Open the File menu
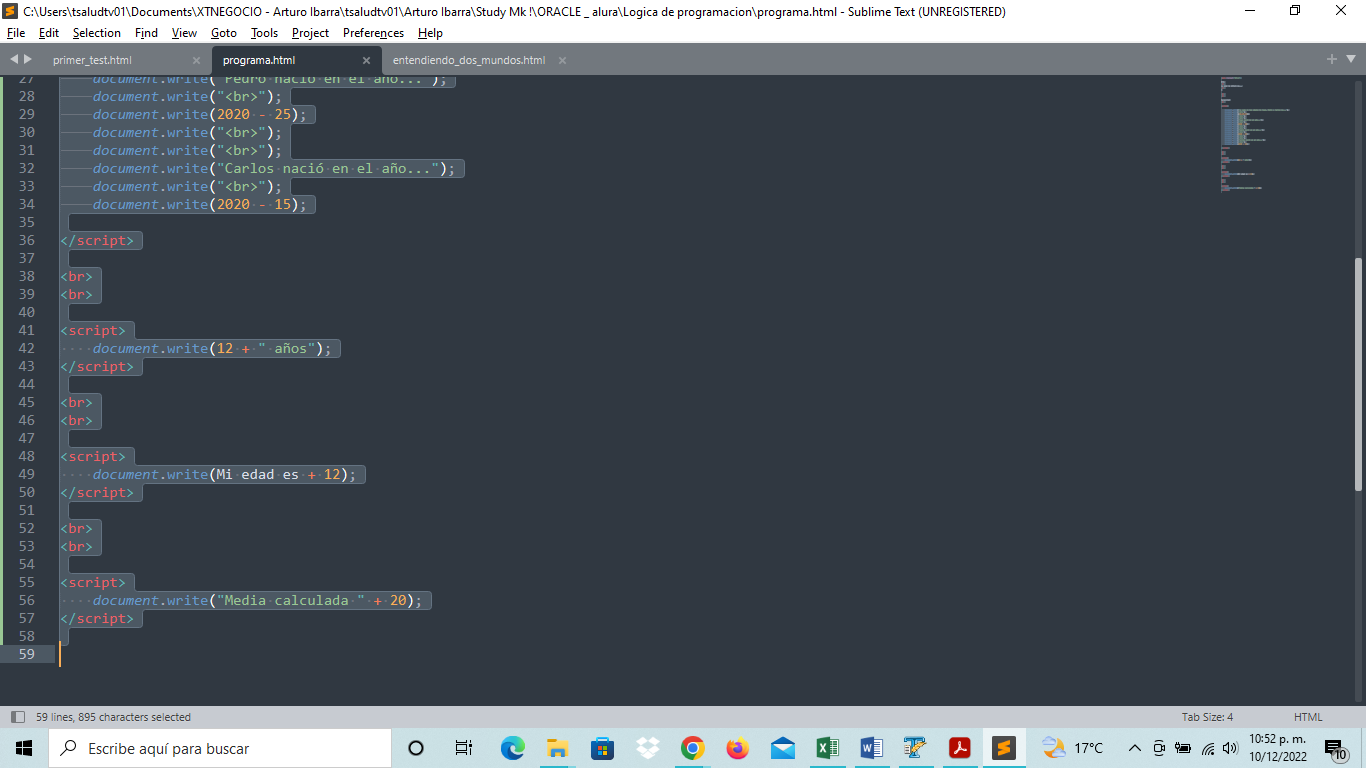The image size is (1366, 768). 15,33
